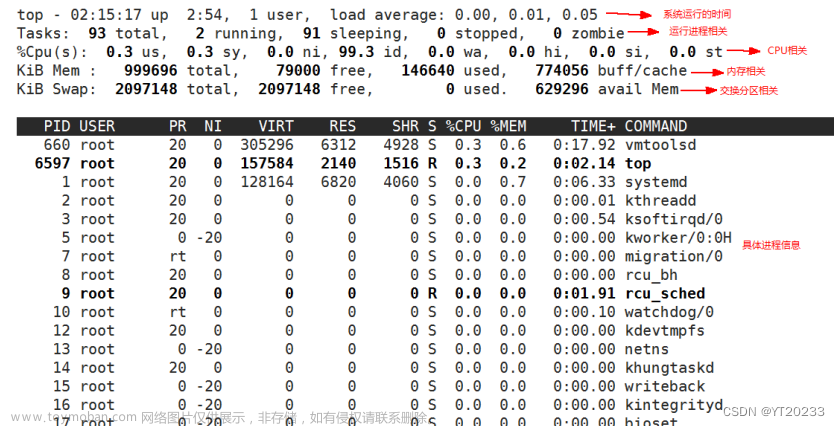Click the %MEM column header
840x426 pixels.
[x=508, y=126]
